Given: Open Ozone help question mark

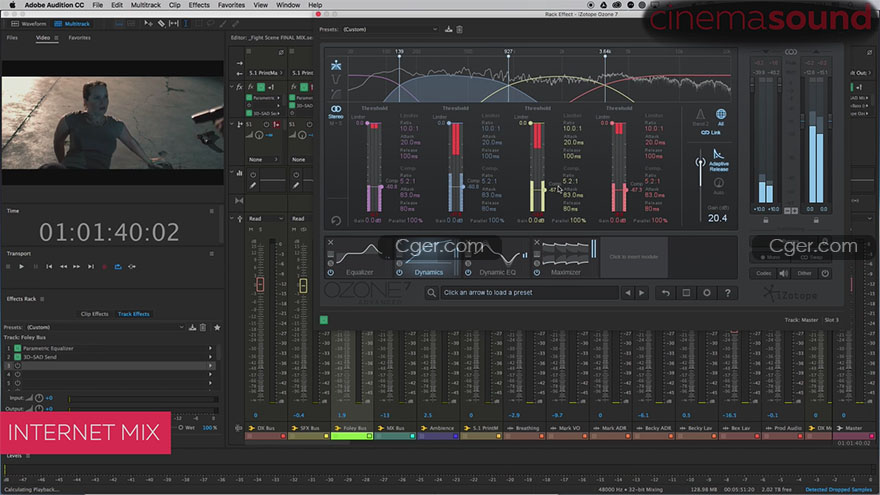Looking at the screenshot, I should click(727, 293).
